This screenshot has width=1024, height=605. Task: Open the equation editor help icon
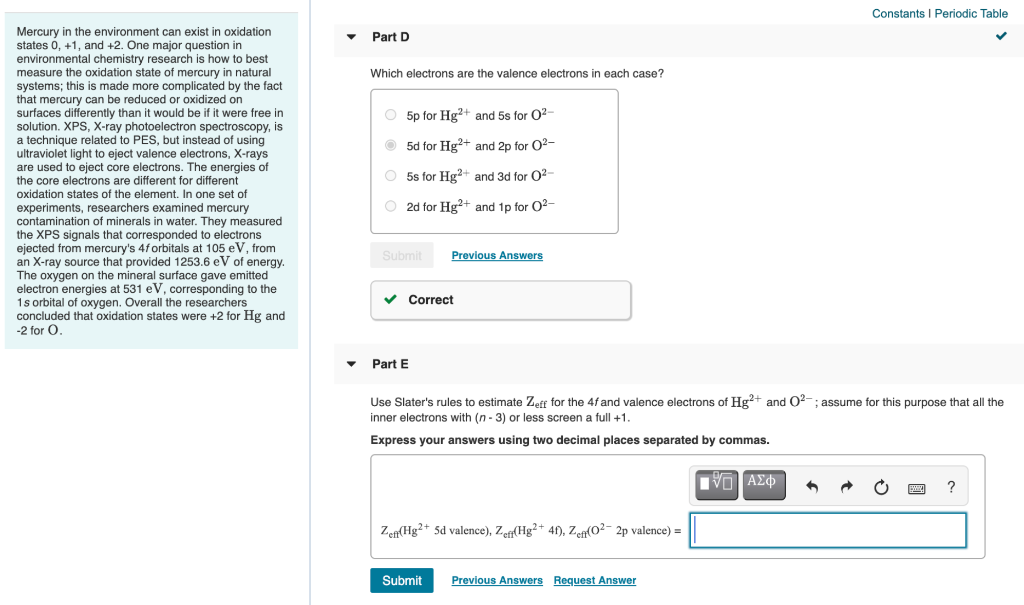point(950,486)
